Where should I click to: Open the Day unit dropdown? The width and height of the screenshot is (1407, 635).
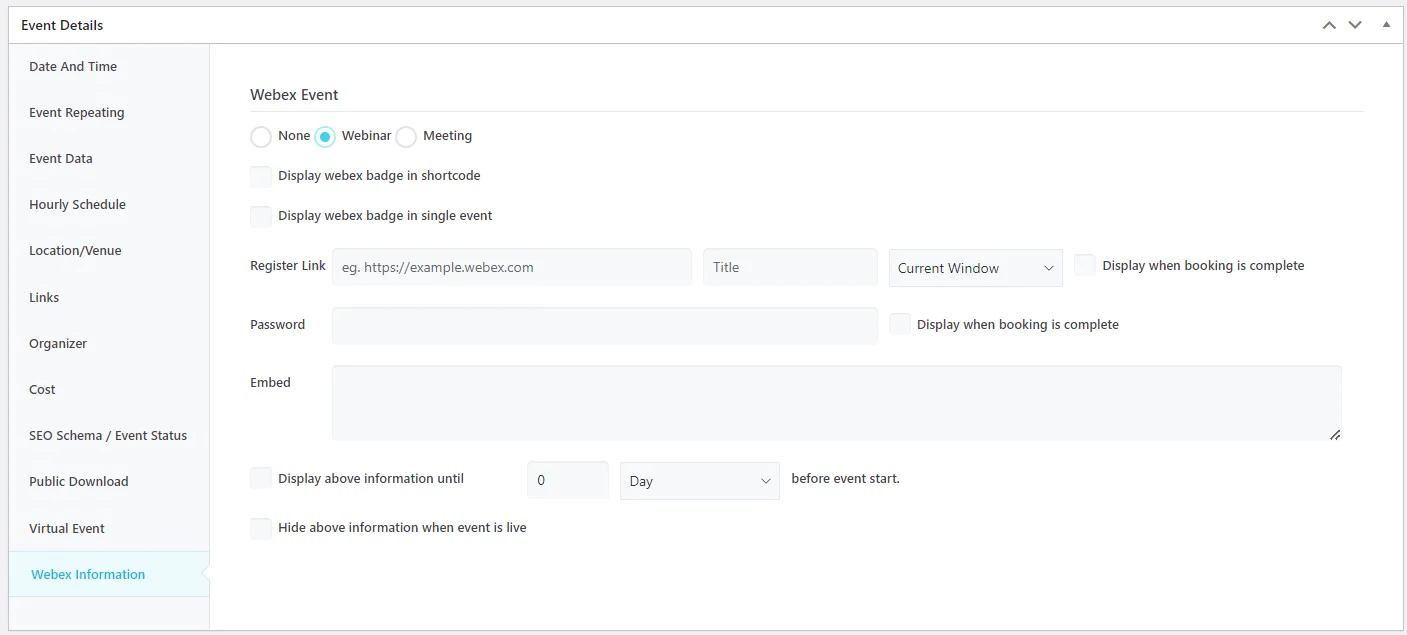[699, 481]
